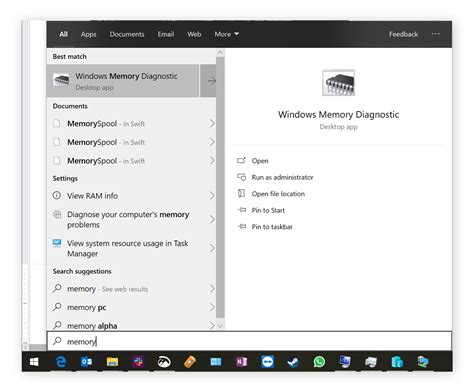Open the More filter dropdown
The image size is (474, 392).
click(227, 34)
